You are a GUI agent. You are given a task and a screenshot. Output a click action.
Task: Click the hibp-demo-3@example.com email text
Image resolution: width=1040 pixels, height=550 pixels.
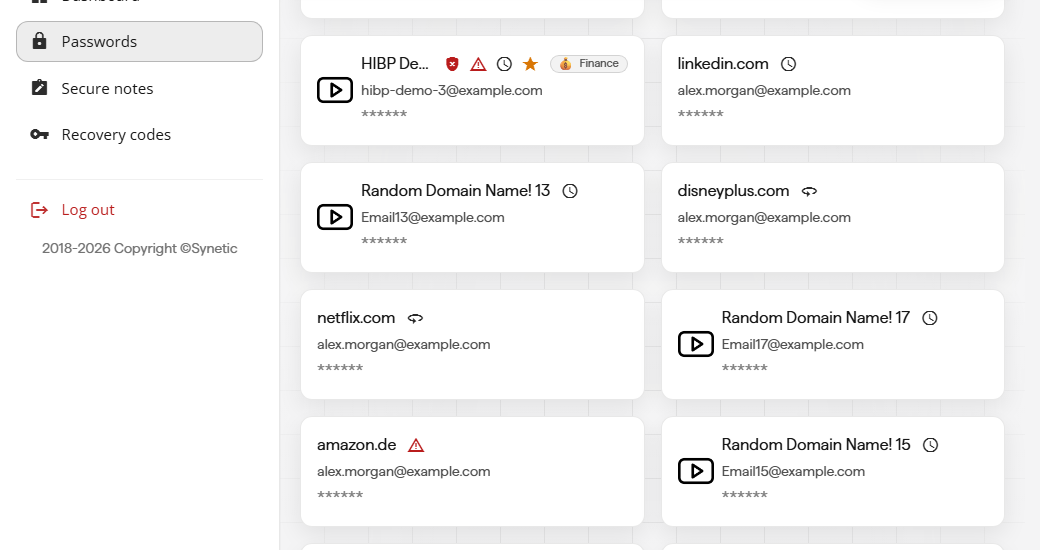(452, 90)
